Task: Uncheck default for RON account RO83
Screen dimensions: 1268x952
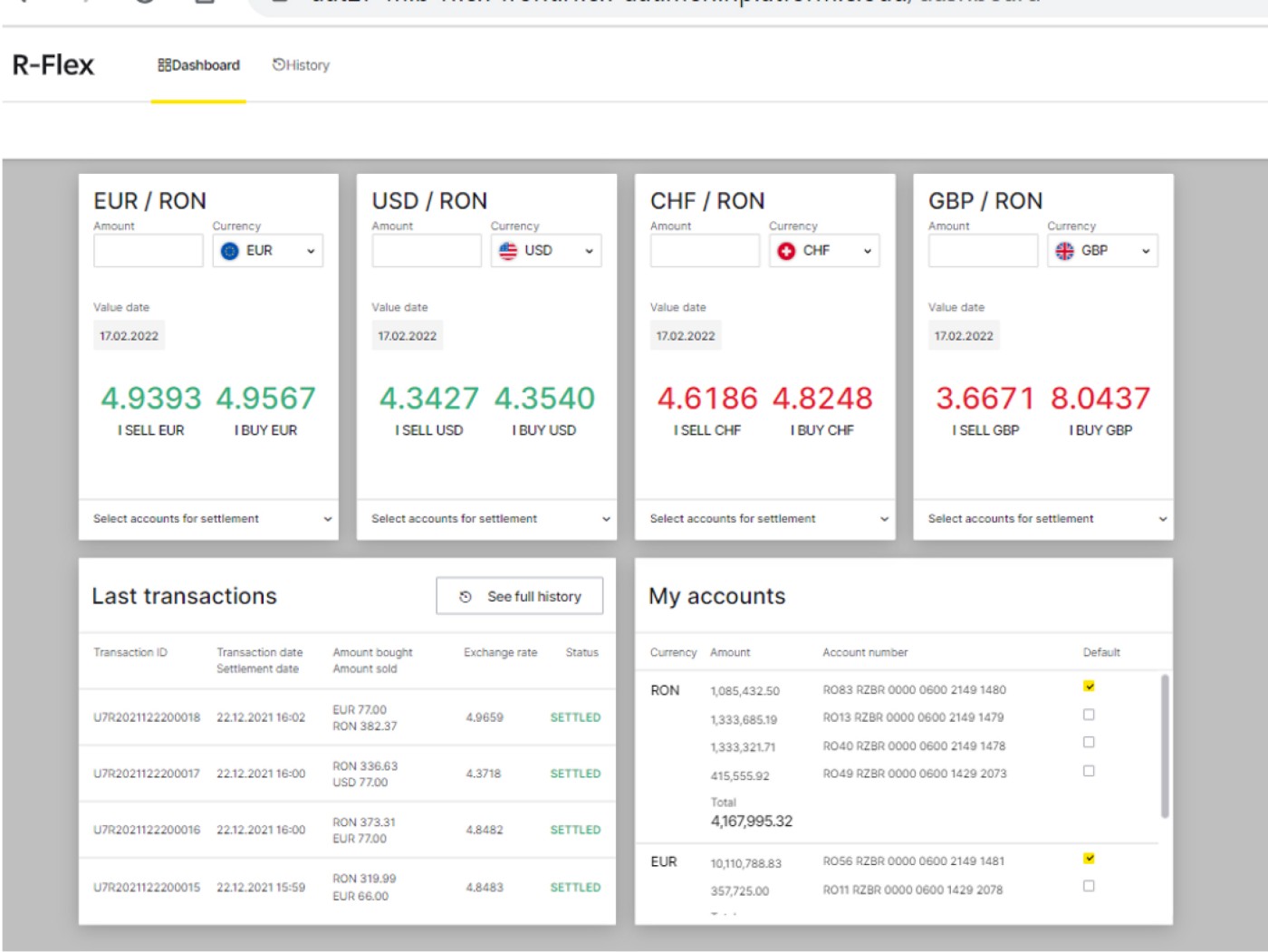Action: (1088, 686)
